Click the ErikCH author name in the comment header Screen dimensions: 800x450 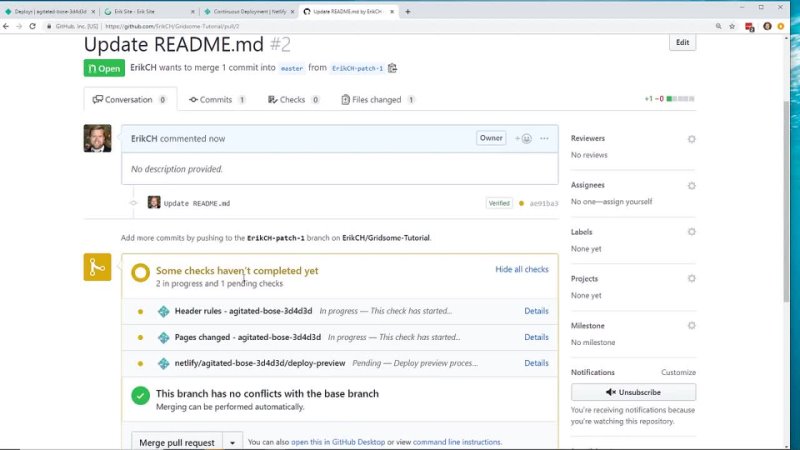[x=144, y=139]
